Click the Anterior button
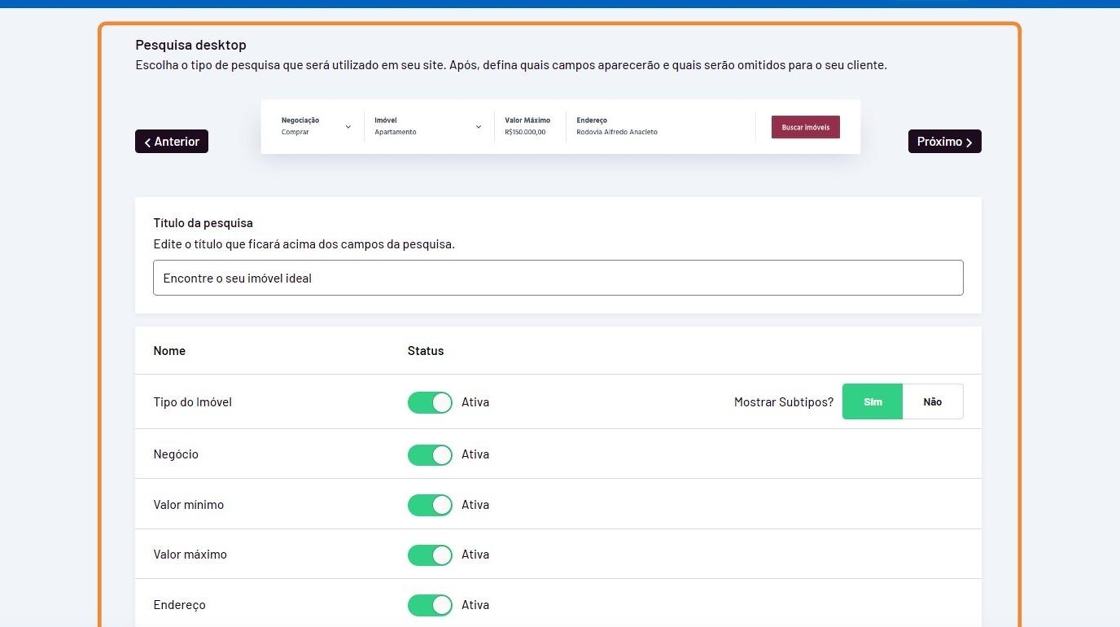 (172, 142)
